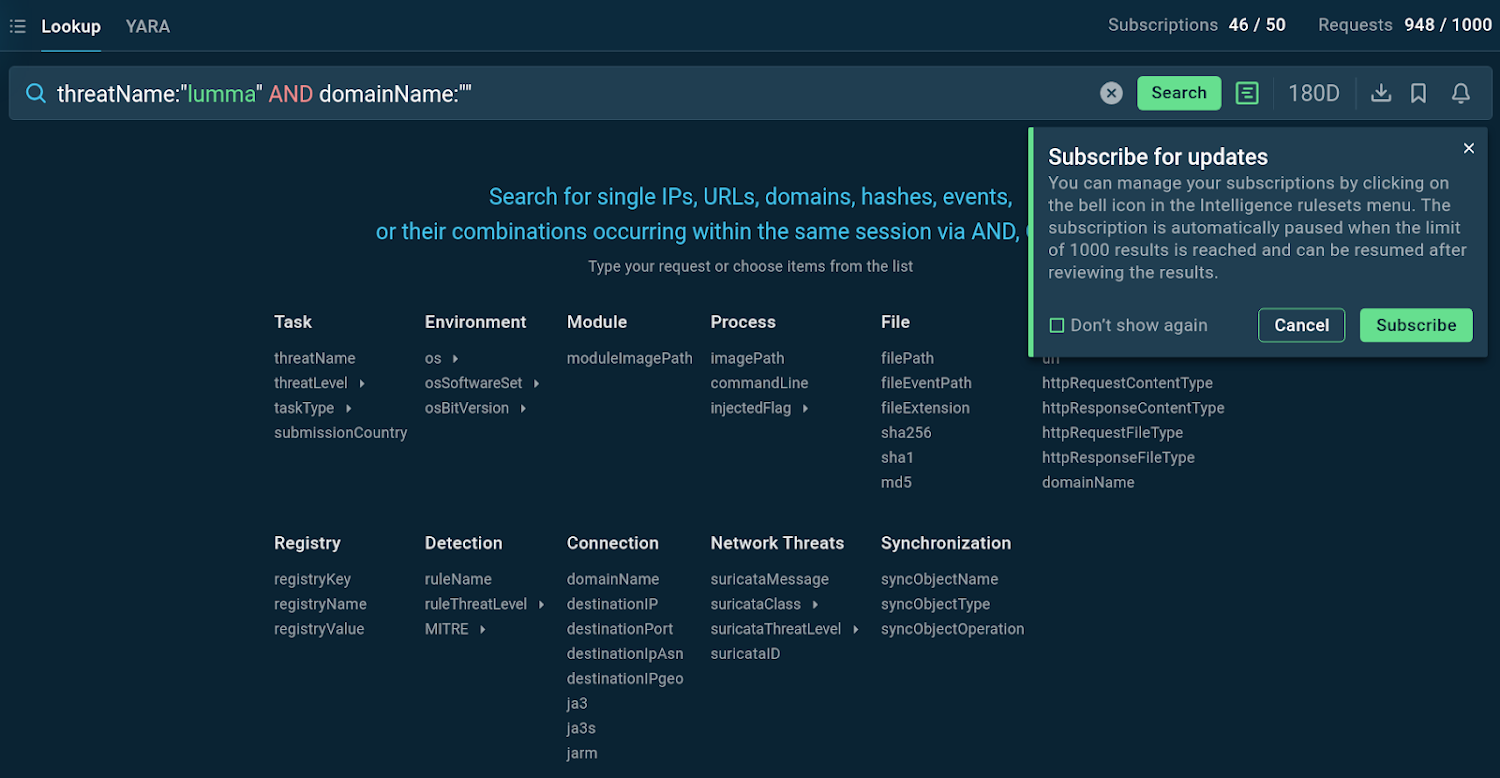
Task: Expand the os submenu arrow
Action: tap(455, 358)
